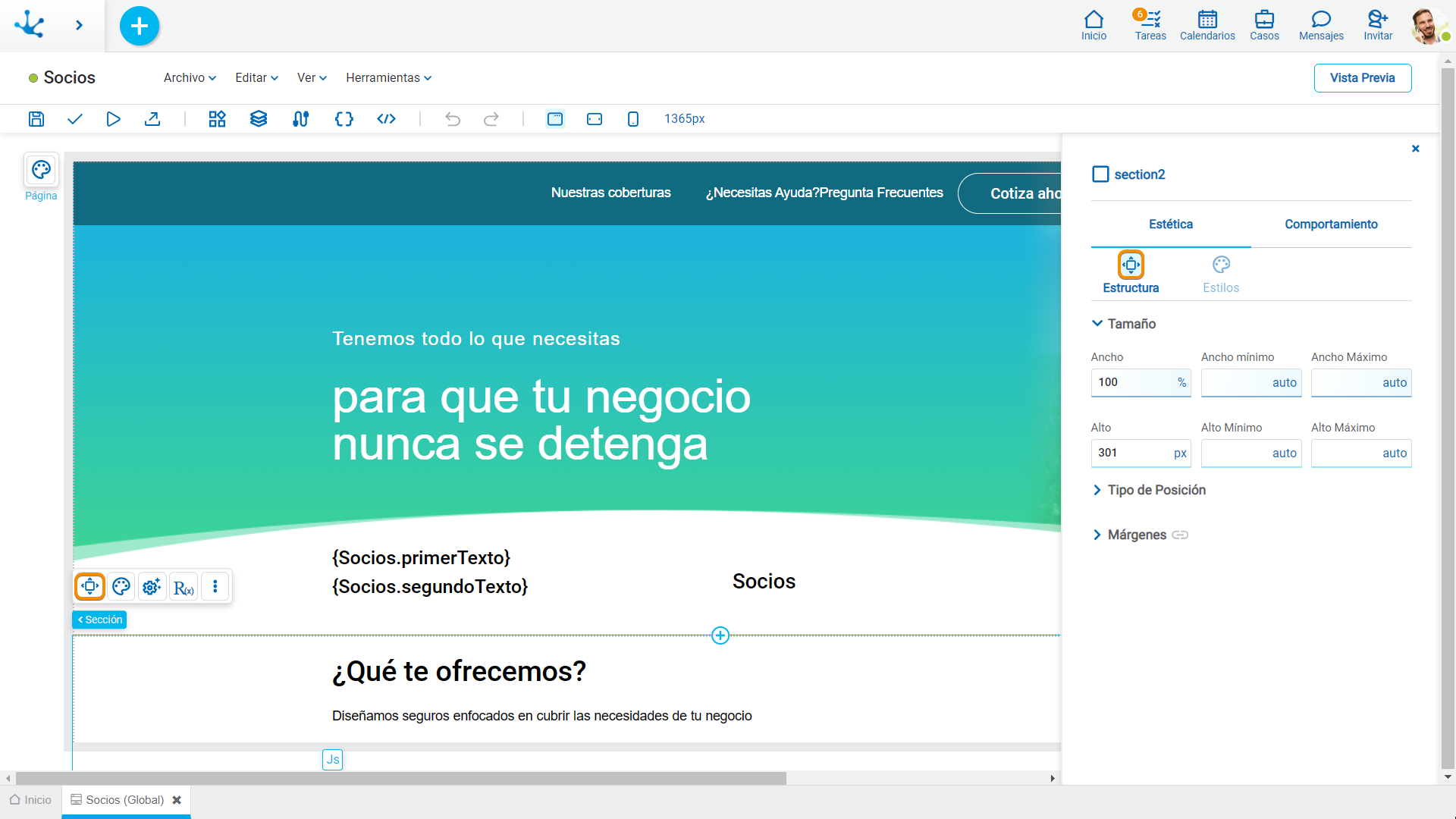This screenshot has width=1456, height=819.
Task: Select {Socios.primerTexto} text element
Action: point(421,558)
